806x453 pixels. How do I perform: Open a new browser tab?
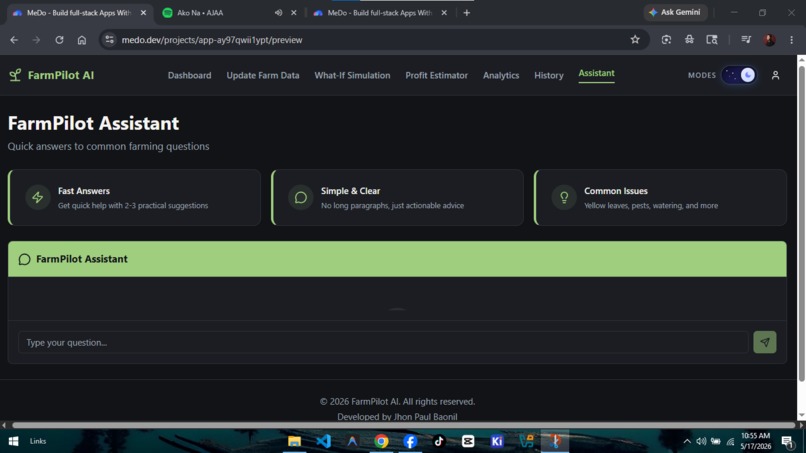pos(466,13)
